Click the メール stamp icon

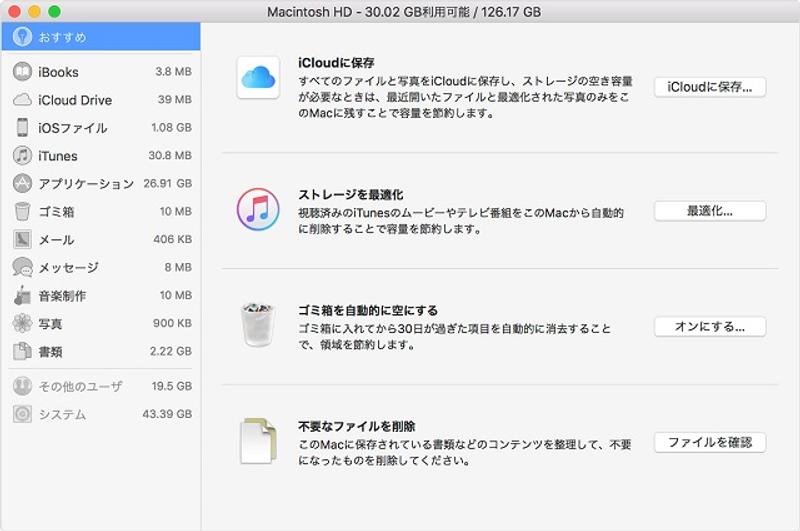coord(22,239)
